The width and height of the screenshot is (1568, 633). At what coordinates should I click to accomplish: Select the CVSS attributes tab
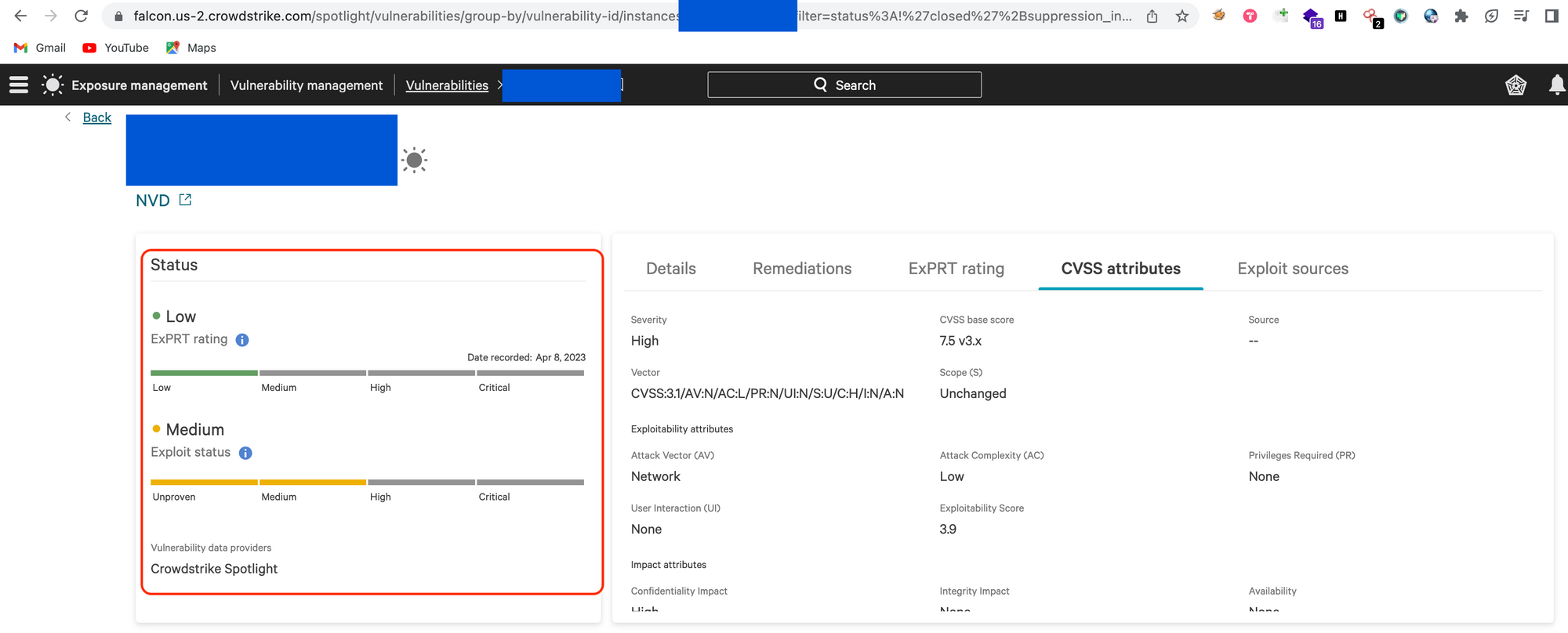pos(1121,269)
